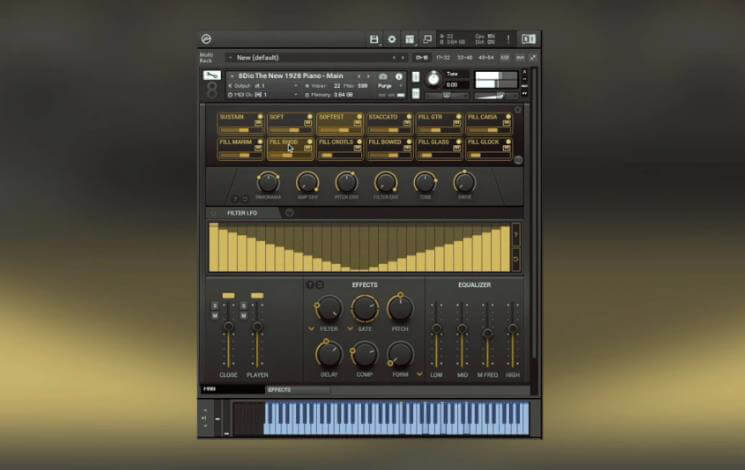Click the rack view layout icon

[409, 39]
